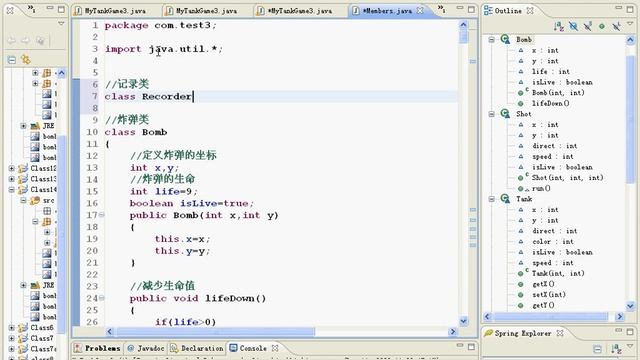The image size is (640, 360).
Task: Collapse the Bomb node in Outline
Action: point(492,40)
